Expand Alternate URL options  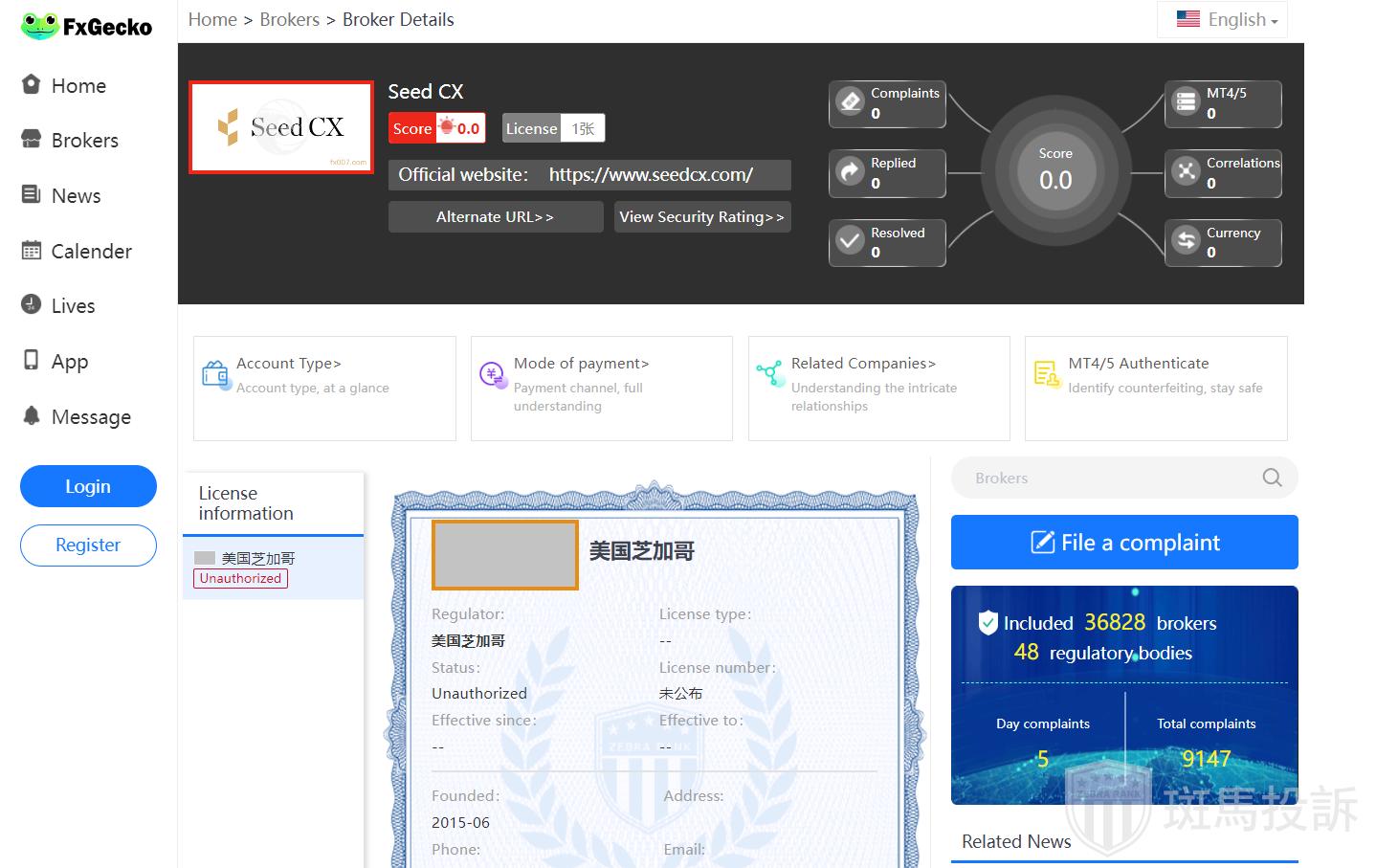click(x=495, y=217)
